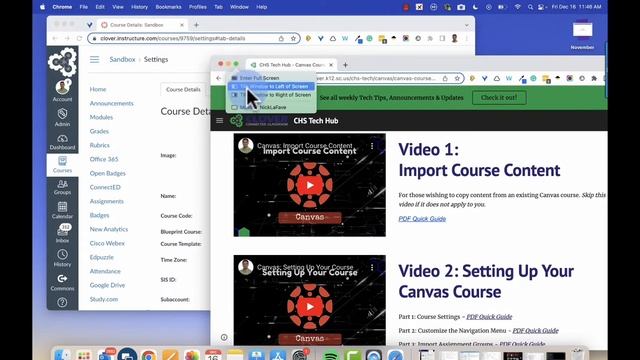
Task: Click Check it out! button
Action: [499, 98]
